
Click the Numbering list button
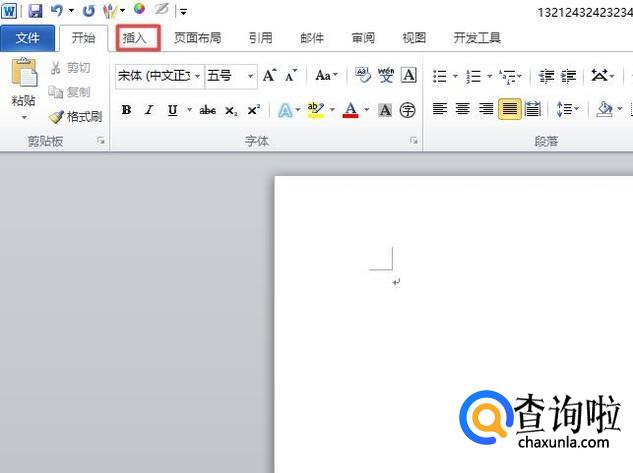[x=474, y=76]
